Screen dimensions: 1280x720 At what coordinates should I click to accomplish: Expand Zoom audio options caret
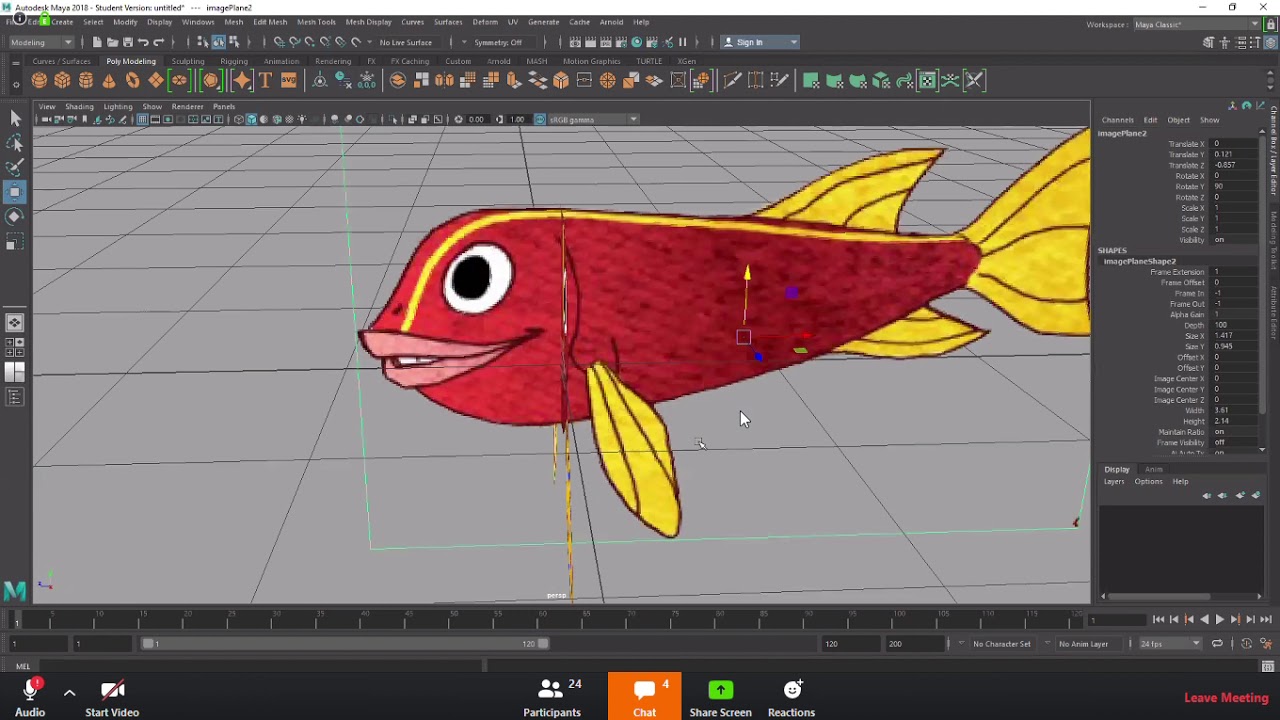click(x=69, y=692)
